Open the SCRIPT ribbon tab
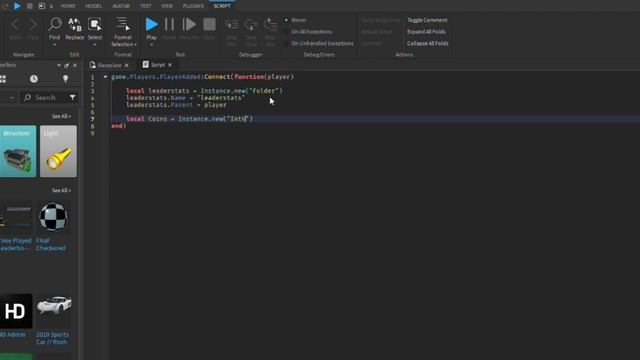 (x=222, y=6)
